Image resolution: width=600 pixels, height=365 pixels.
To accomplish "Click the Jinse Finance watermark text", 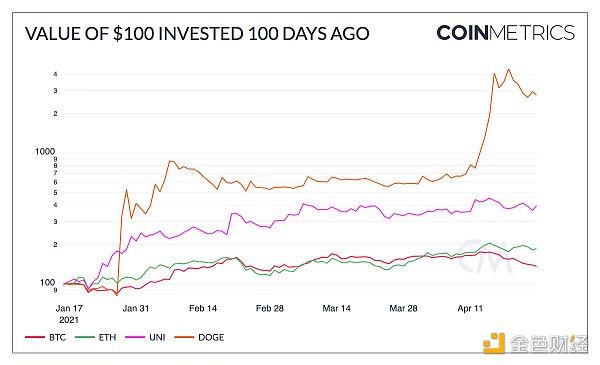I will [549, 344].
